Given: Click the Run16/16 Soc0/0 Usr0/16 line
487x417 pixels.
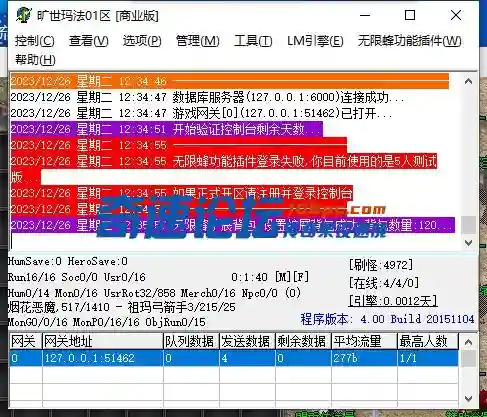Looking at the screenshot, I should click(77, 277).
